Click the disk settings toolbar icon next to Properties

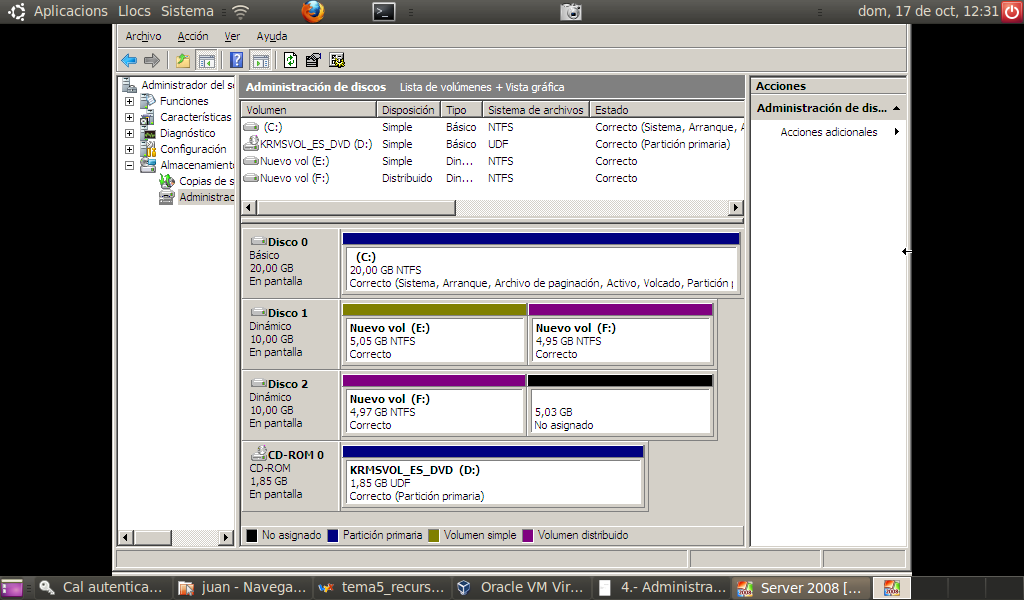337,61
